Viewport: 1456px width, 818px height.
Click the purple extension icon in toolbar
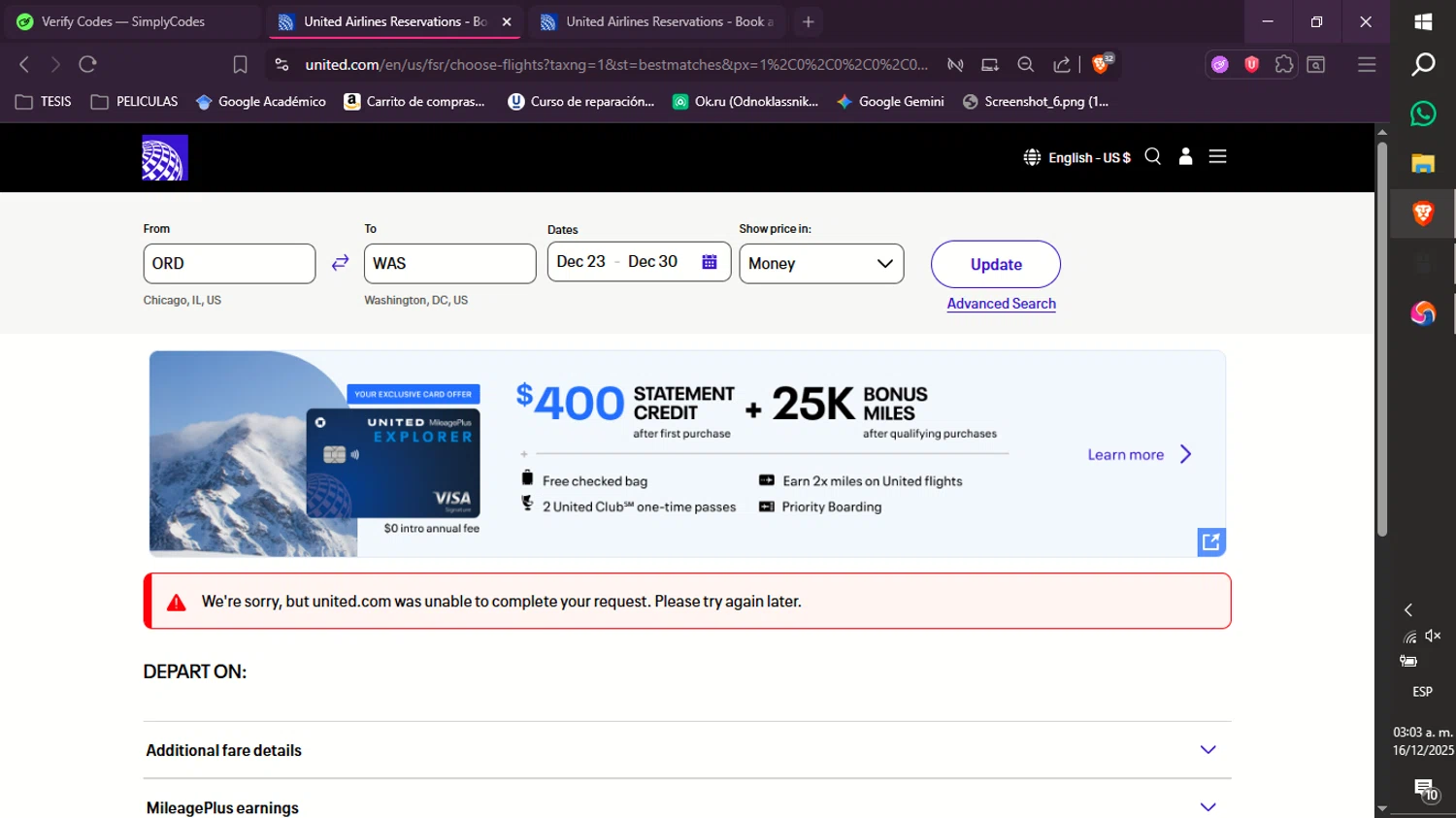click(1220, 64)
